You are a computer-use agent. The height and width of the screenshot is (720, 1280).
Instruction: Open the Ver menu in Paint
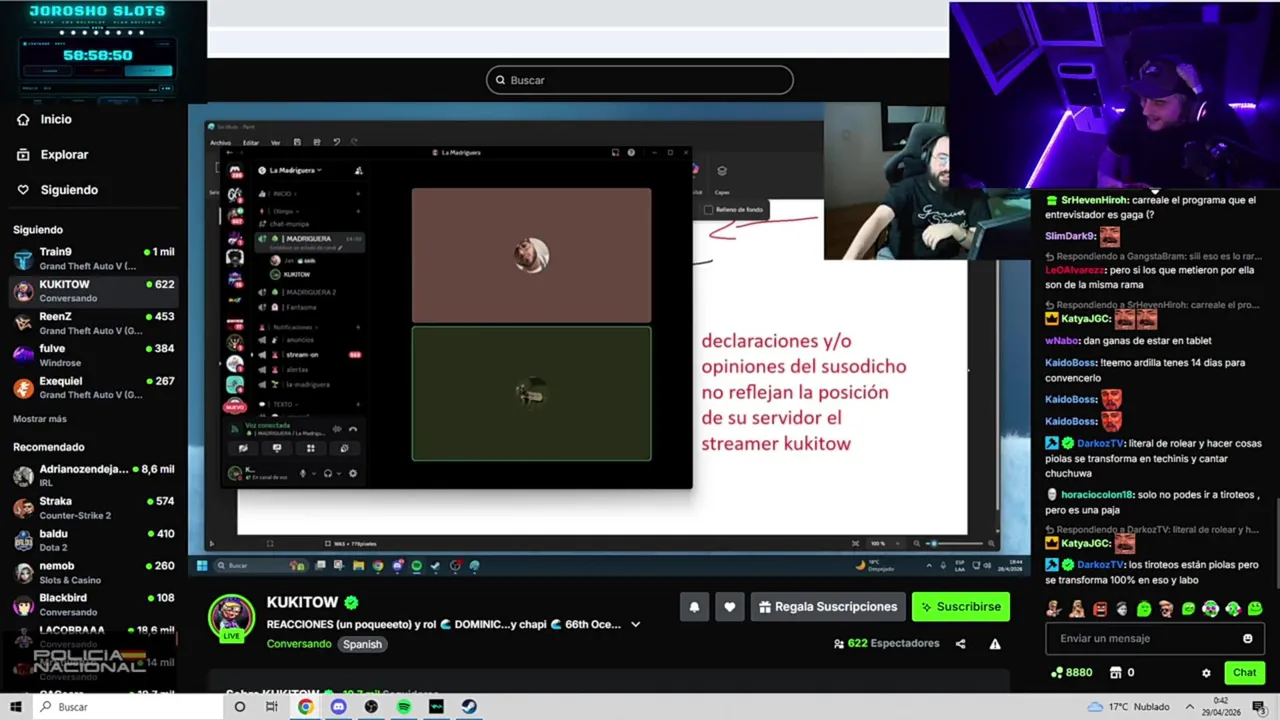click(275, 143)
